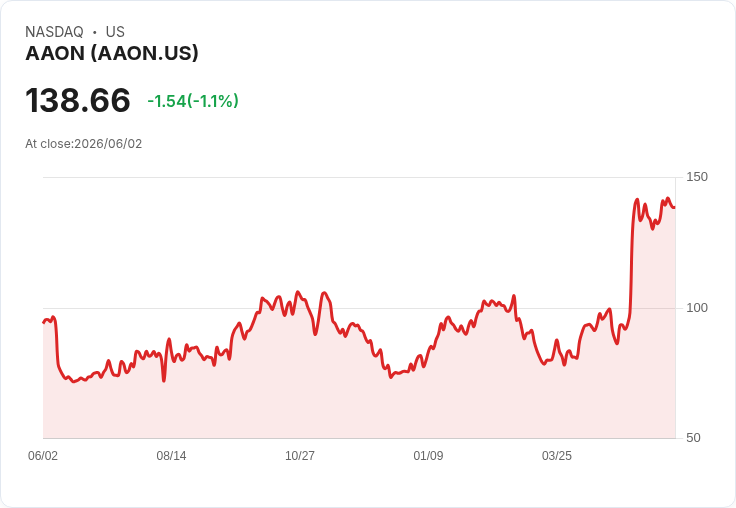736x508 pixels.
Task: Click the 50 y-axis label
Action: (693, 438)
